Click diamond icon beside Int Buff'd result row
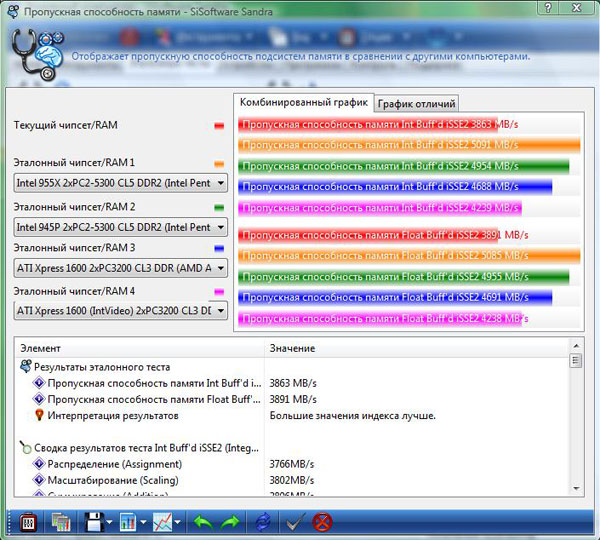The image size is (600, 540). (39, 383)
